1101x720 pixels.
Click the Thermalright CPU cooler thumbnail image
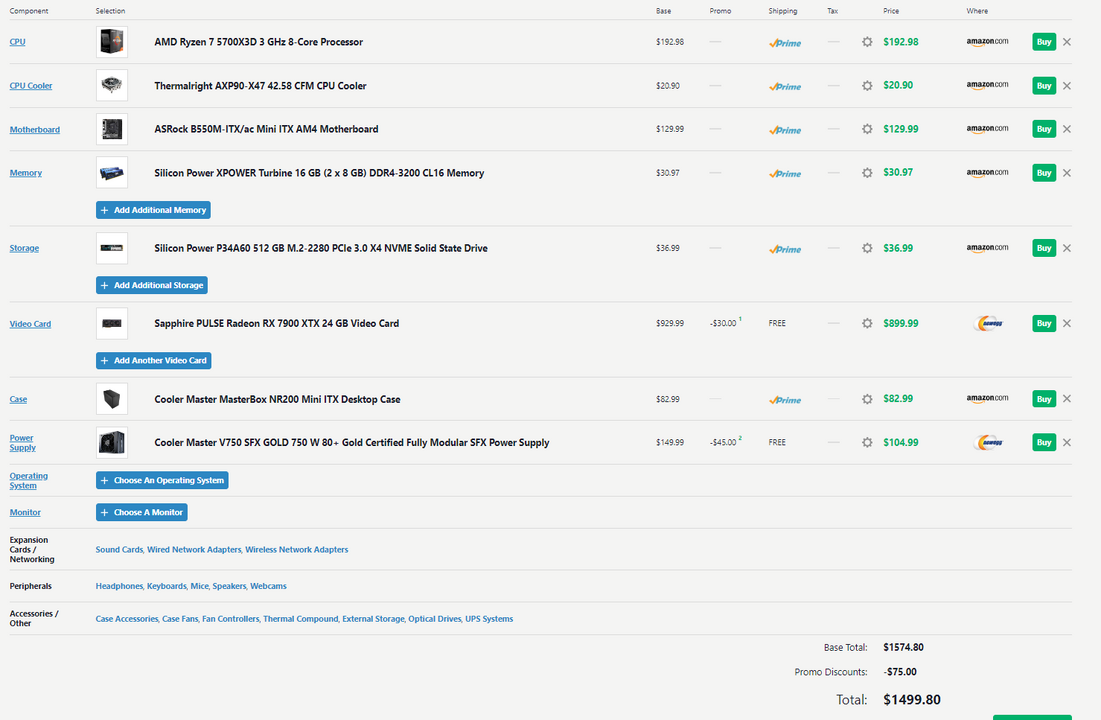point(112,86)
